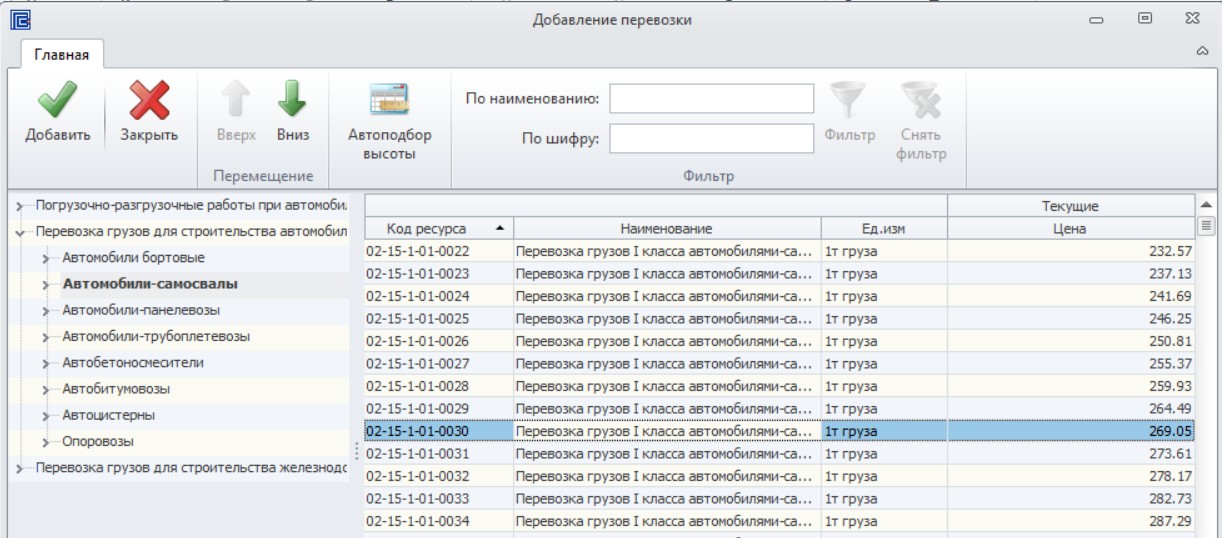
Task: Sort by the Код ресурса column header
Action: pos(439,228)
